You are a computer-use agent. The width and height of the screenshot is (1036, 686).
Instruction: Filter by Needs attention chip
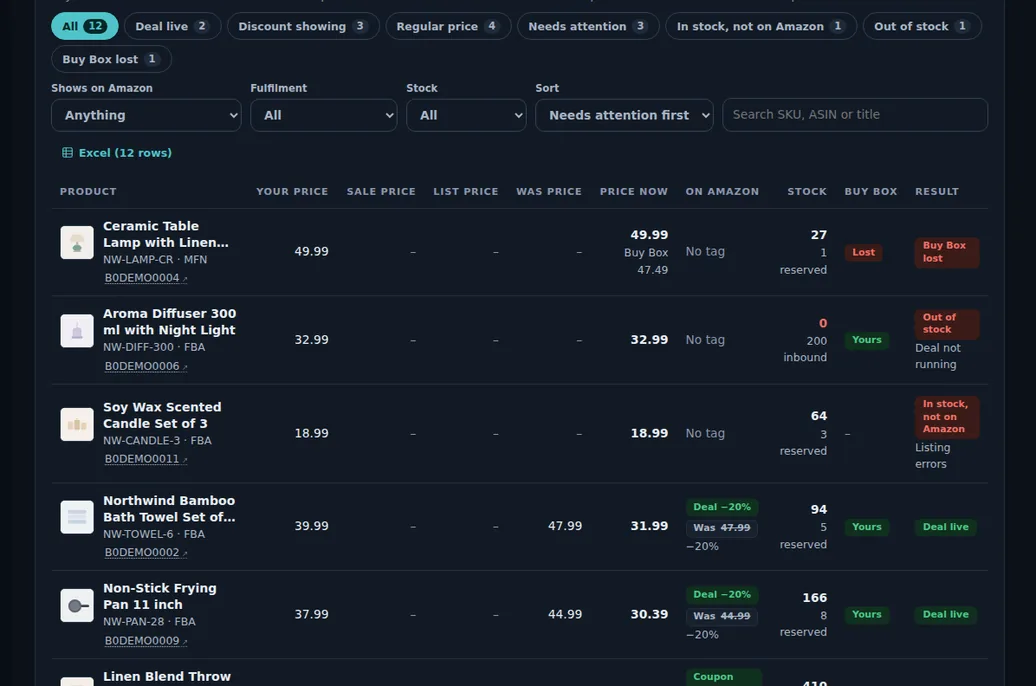pyautogui.click(x=588, y=26)
